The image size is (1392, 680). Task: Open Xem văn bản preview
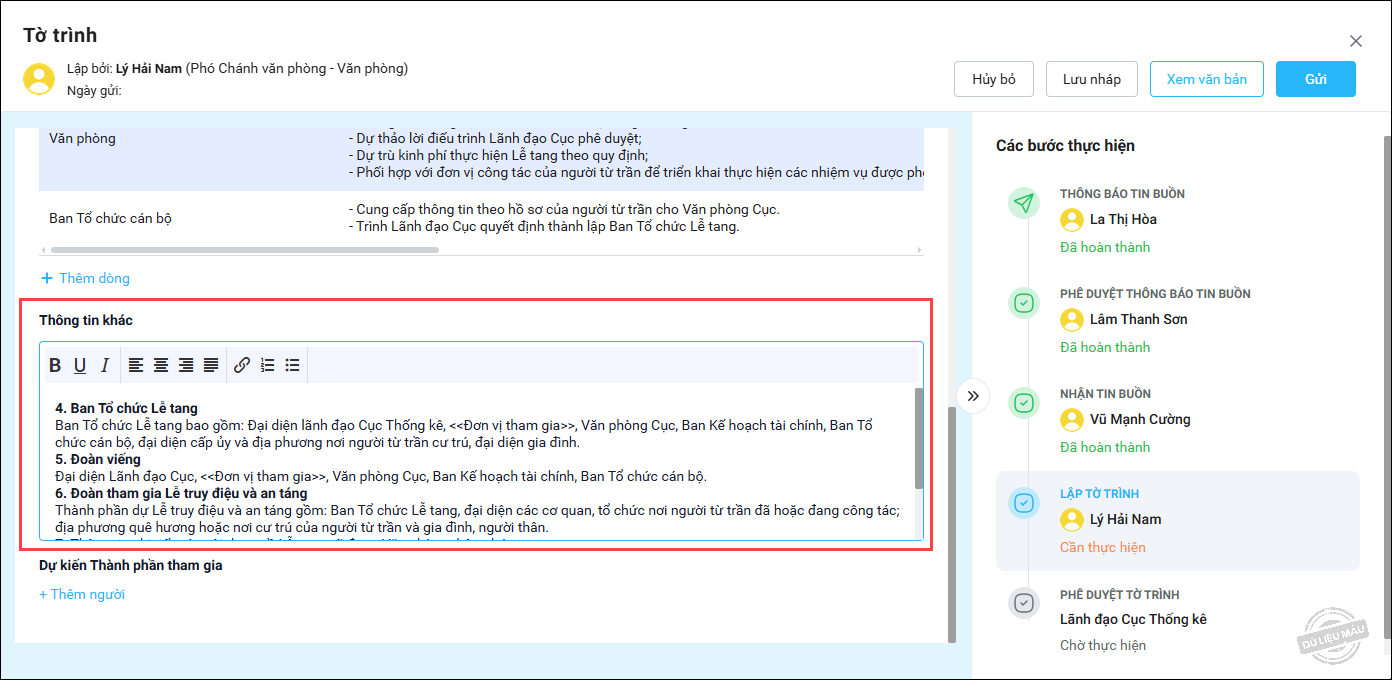coord(1206,79)
